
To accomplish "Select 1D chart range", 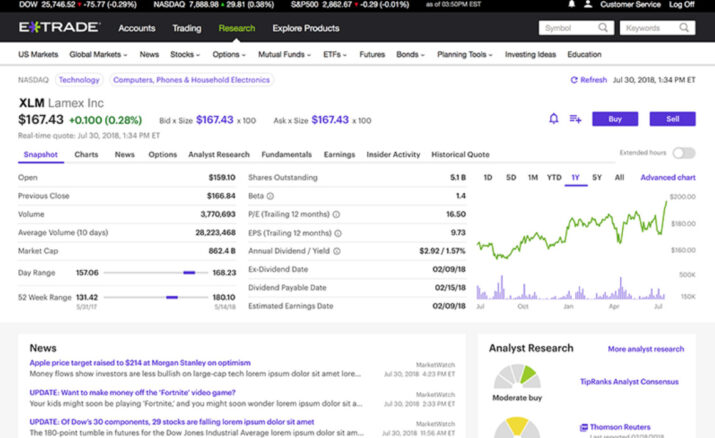I will (x=487, y=177).
